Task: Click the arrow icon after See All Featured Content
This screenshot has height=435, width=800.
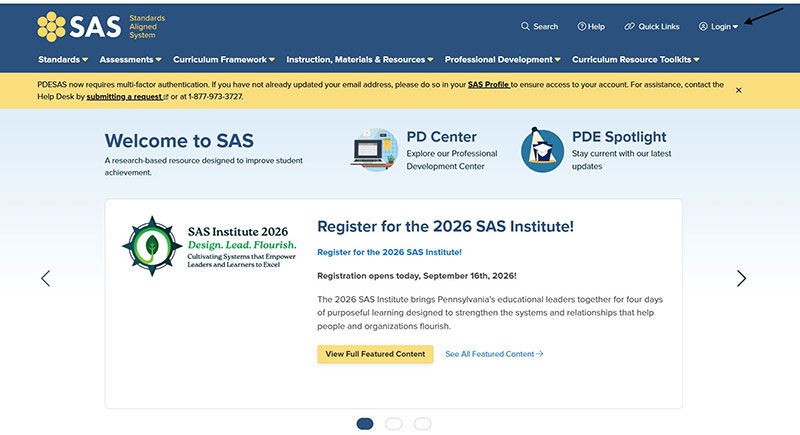Action: point(540,354)
